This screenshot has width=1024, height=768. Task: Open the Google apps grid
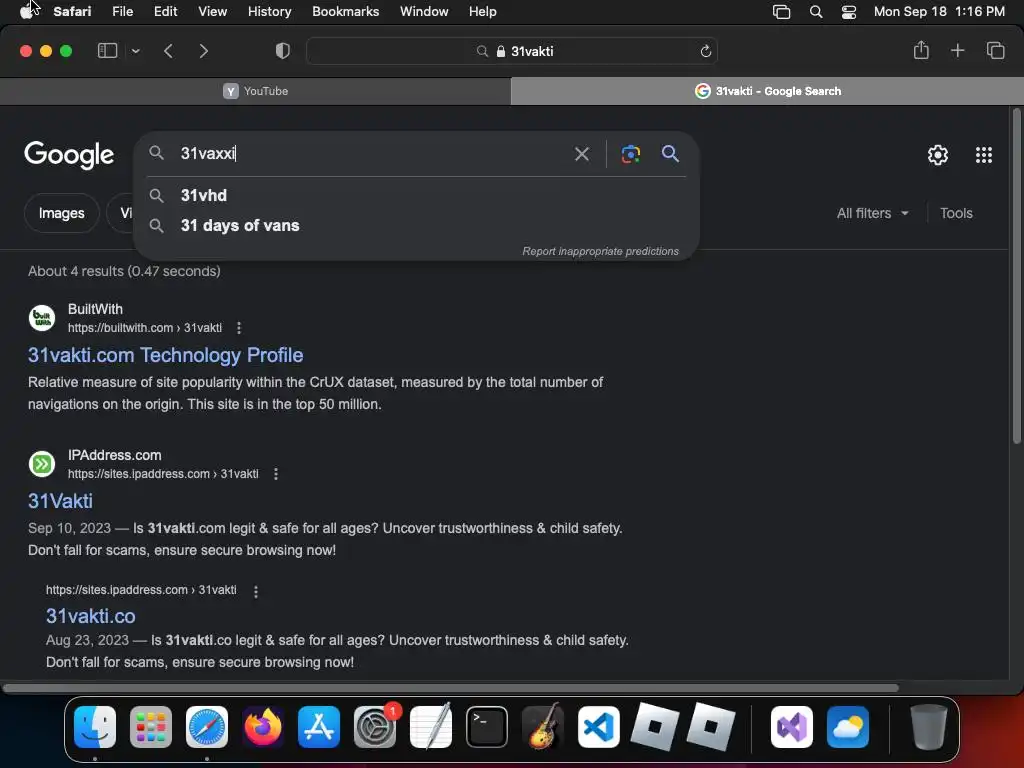click(984, 155)
